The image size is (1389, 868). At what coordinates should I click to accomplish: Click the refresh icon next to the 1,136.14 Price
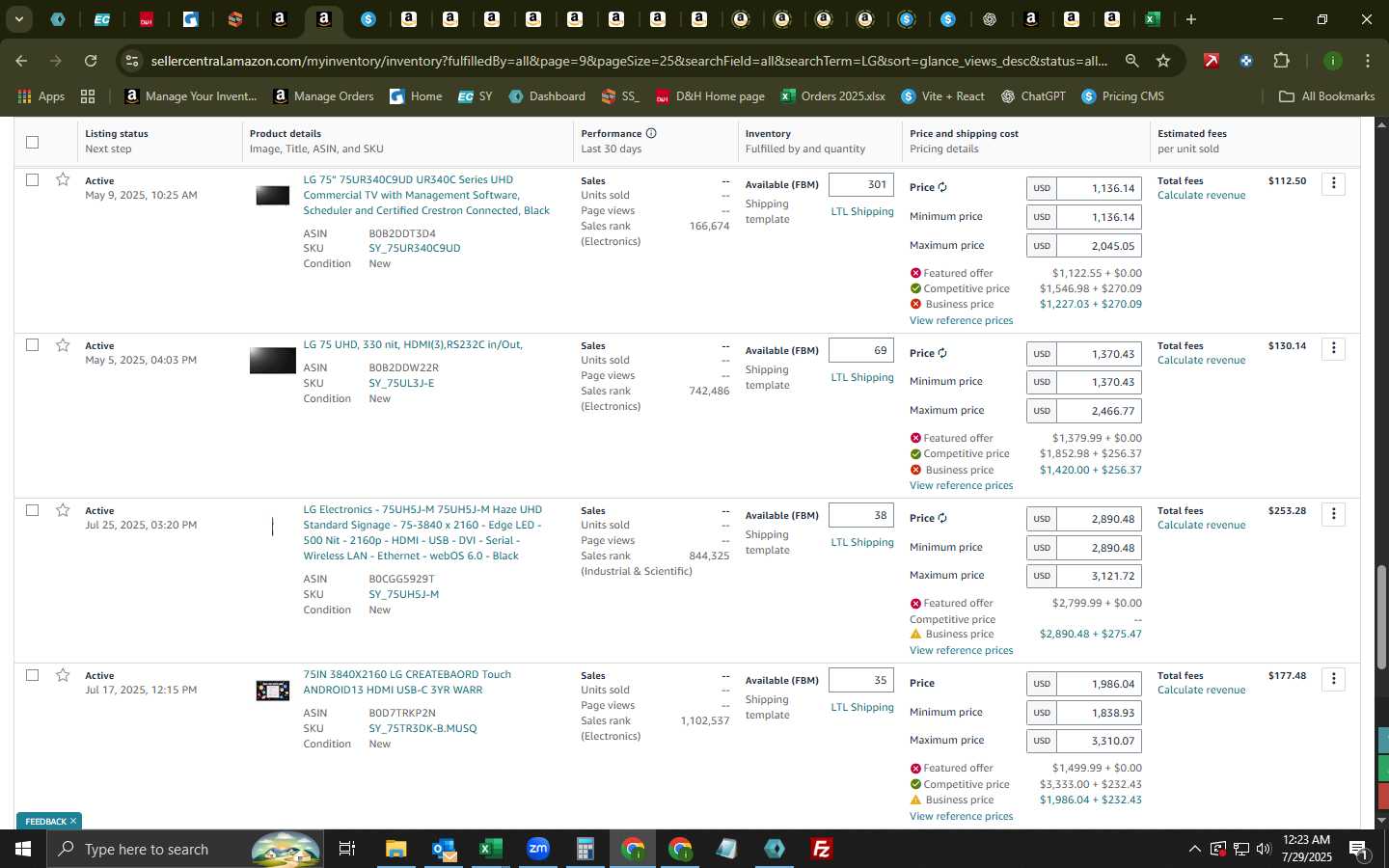942,188
